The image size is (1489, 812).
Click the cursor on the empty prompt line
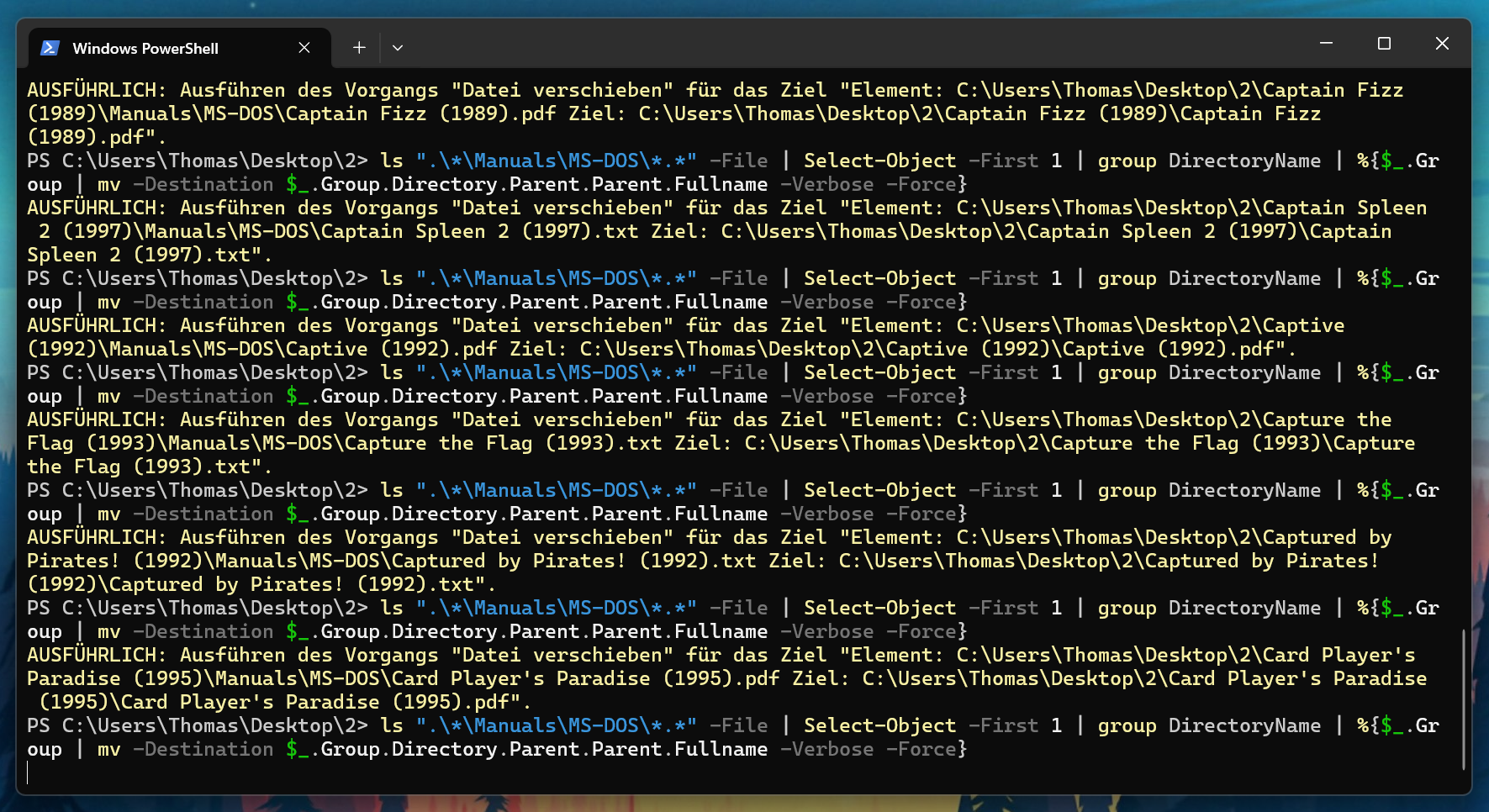(x=28, y=772)
